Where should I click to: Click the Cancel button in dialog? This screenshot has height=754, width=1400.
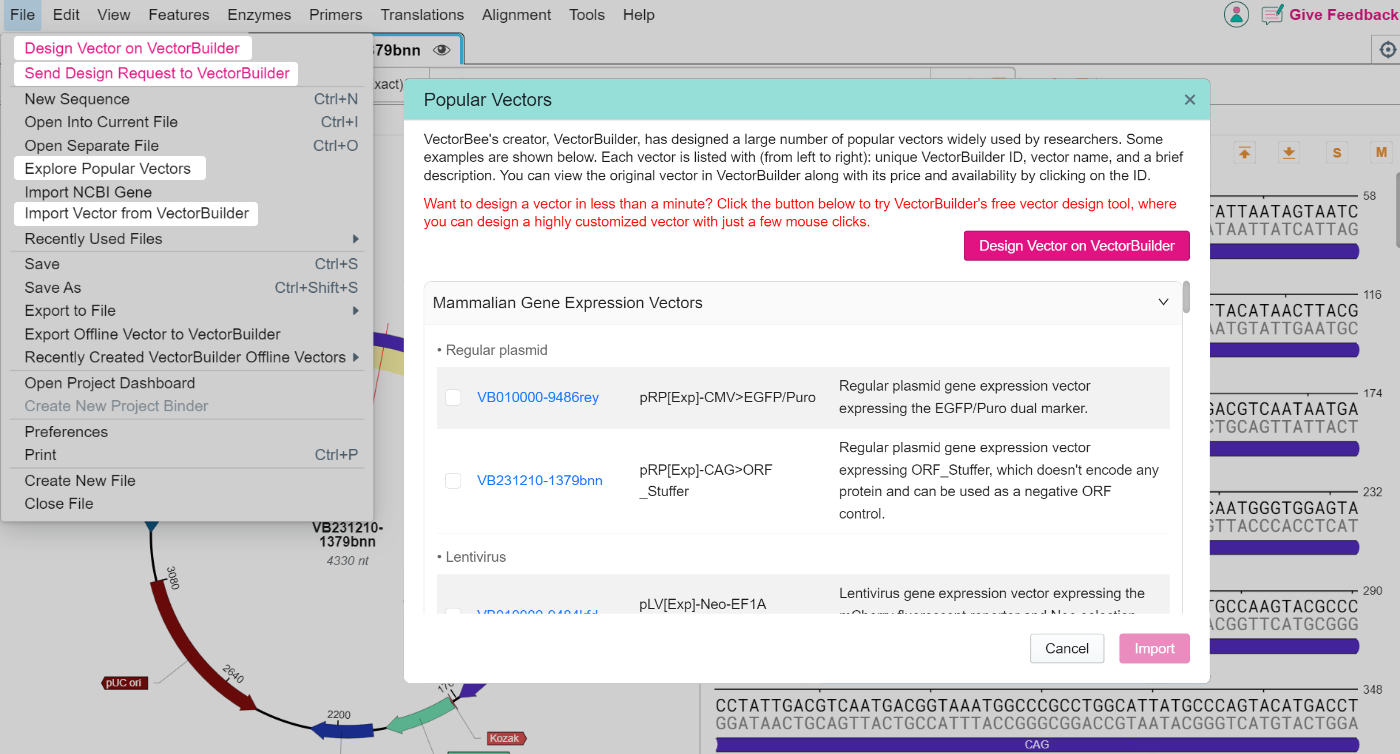pos(1067,649)
